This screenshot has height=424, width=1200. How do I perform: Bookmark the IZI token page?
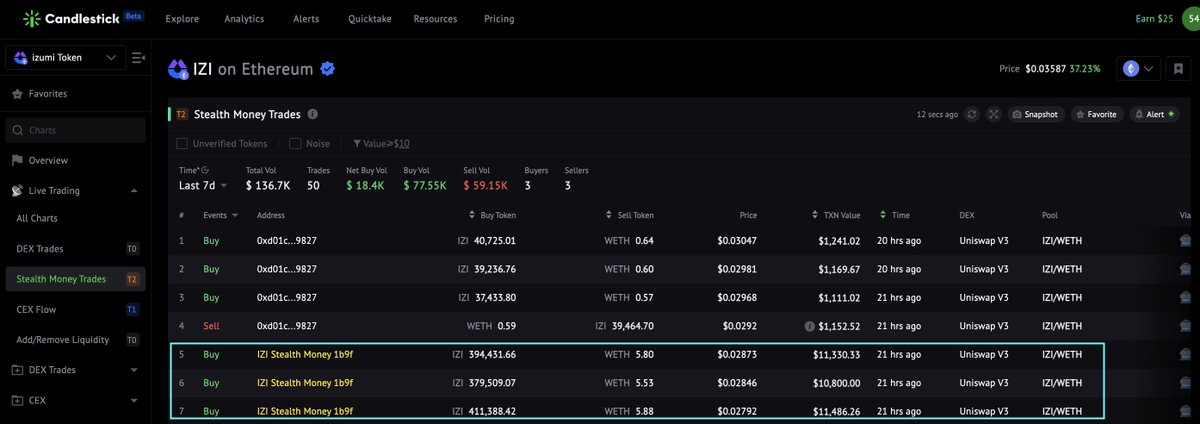click(x=1180, y=69)
